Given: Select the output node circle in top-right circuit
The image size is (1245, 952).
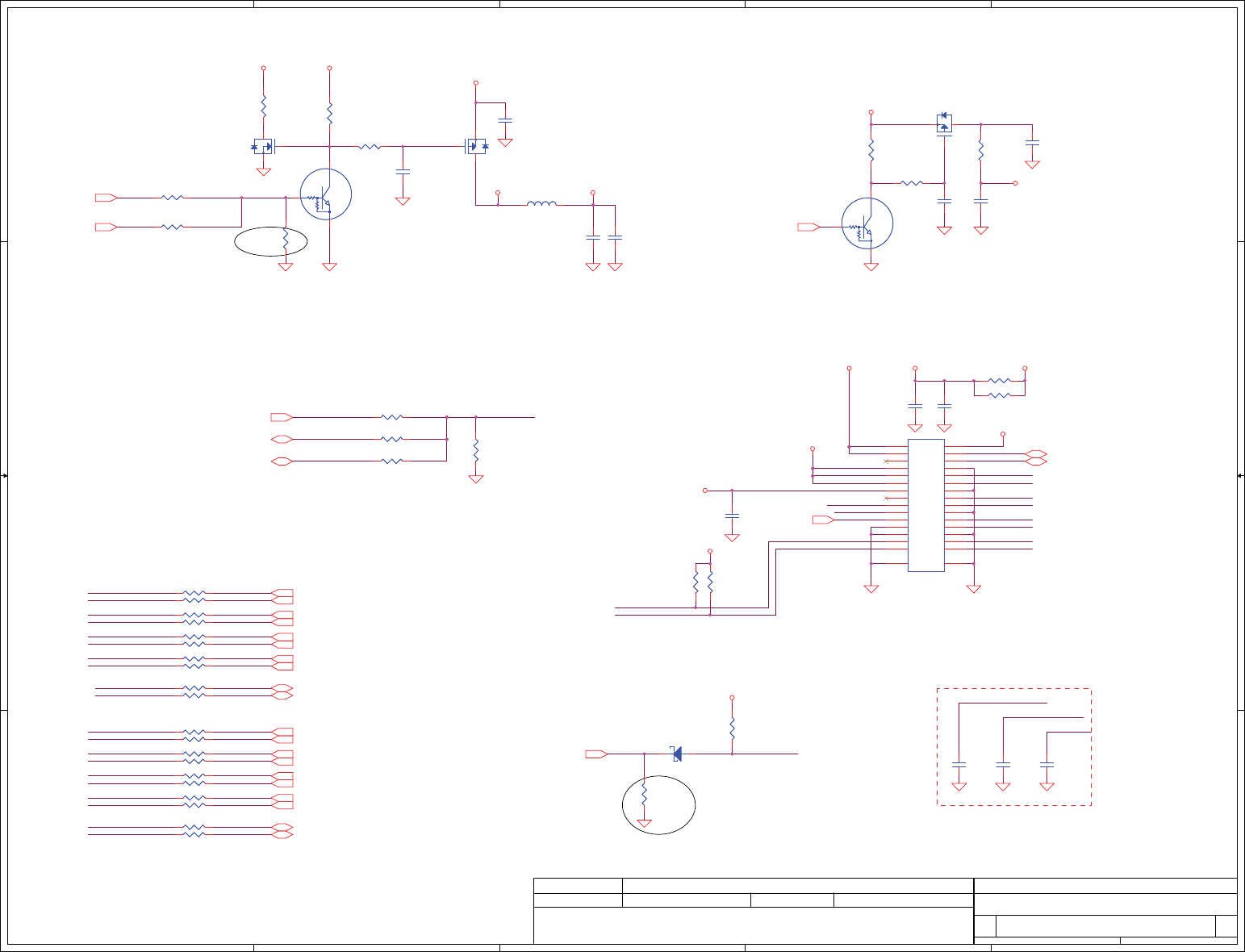Looking at the screenshot, I should (x=1016, y=183).
